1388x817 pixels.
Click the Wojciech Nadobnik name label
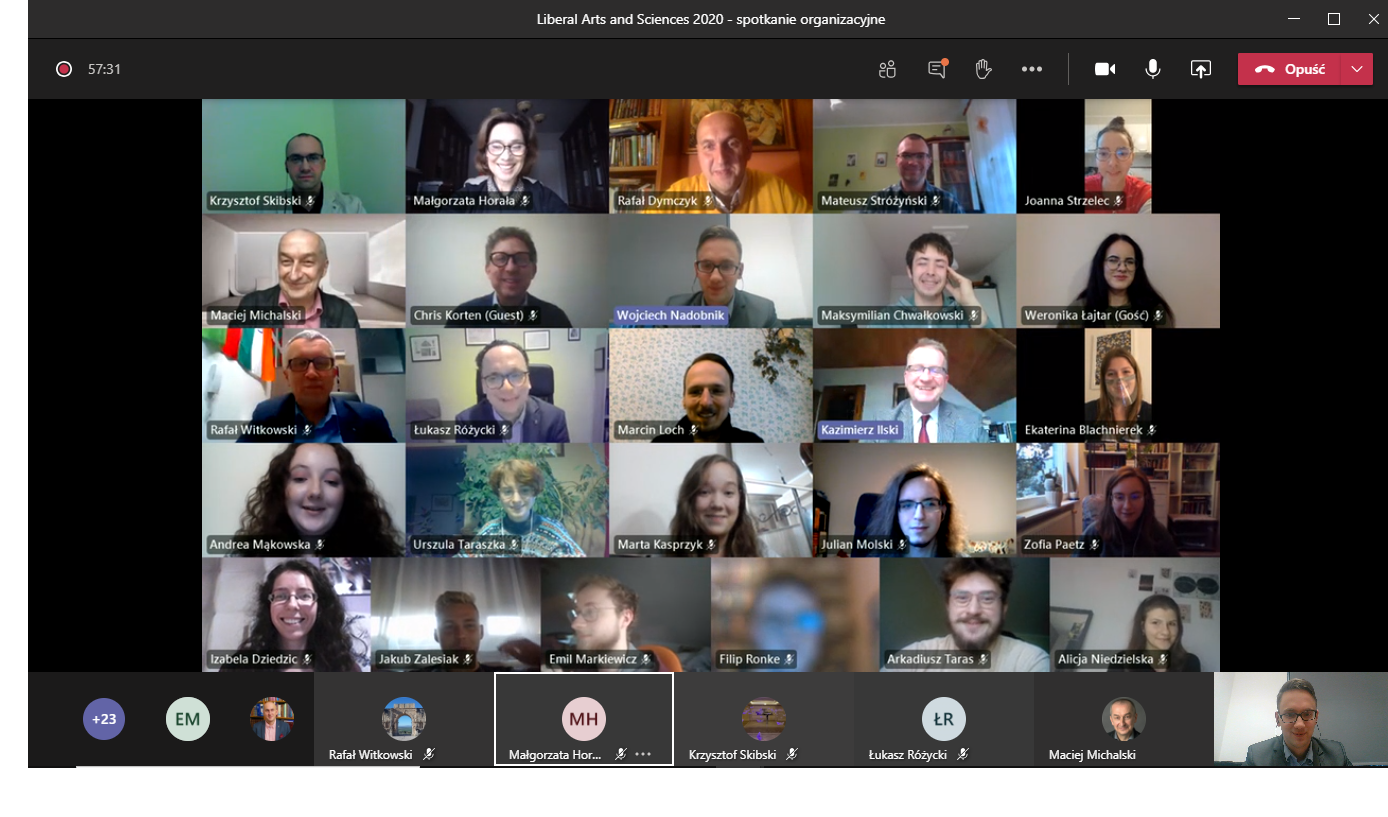(671, 316)
